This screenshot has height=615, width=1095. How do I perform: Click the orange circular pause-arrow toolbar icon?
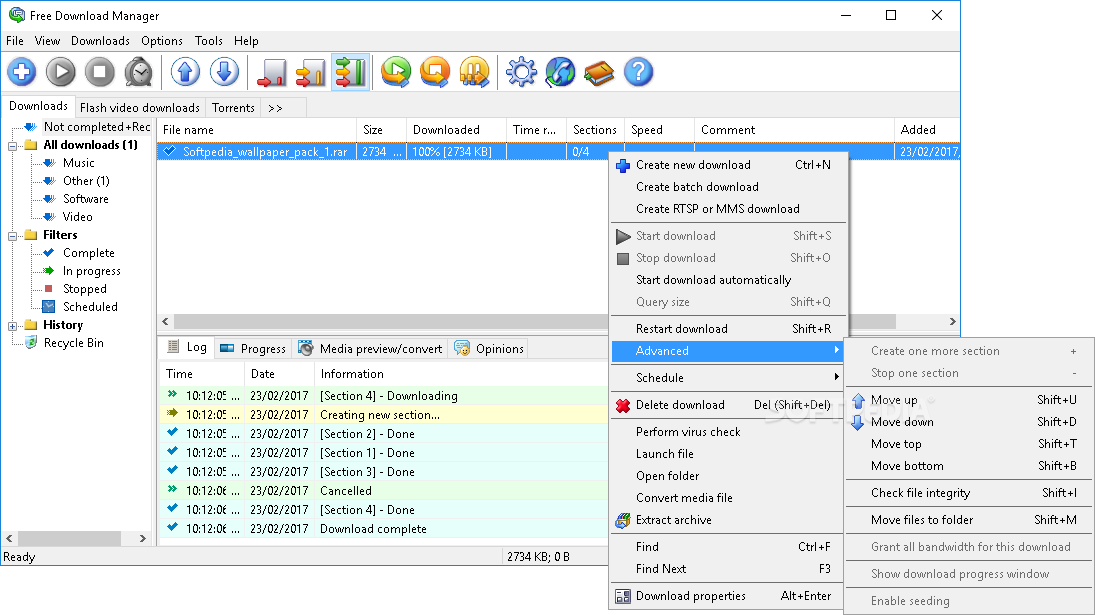(x=474, y=72)
